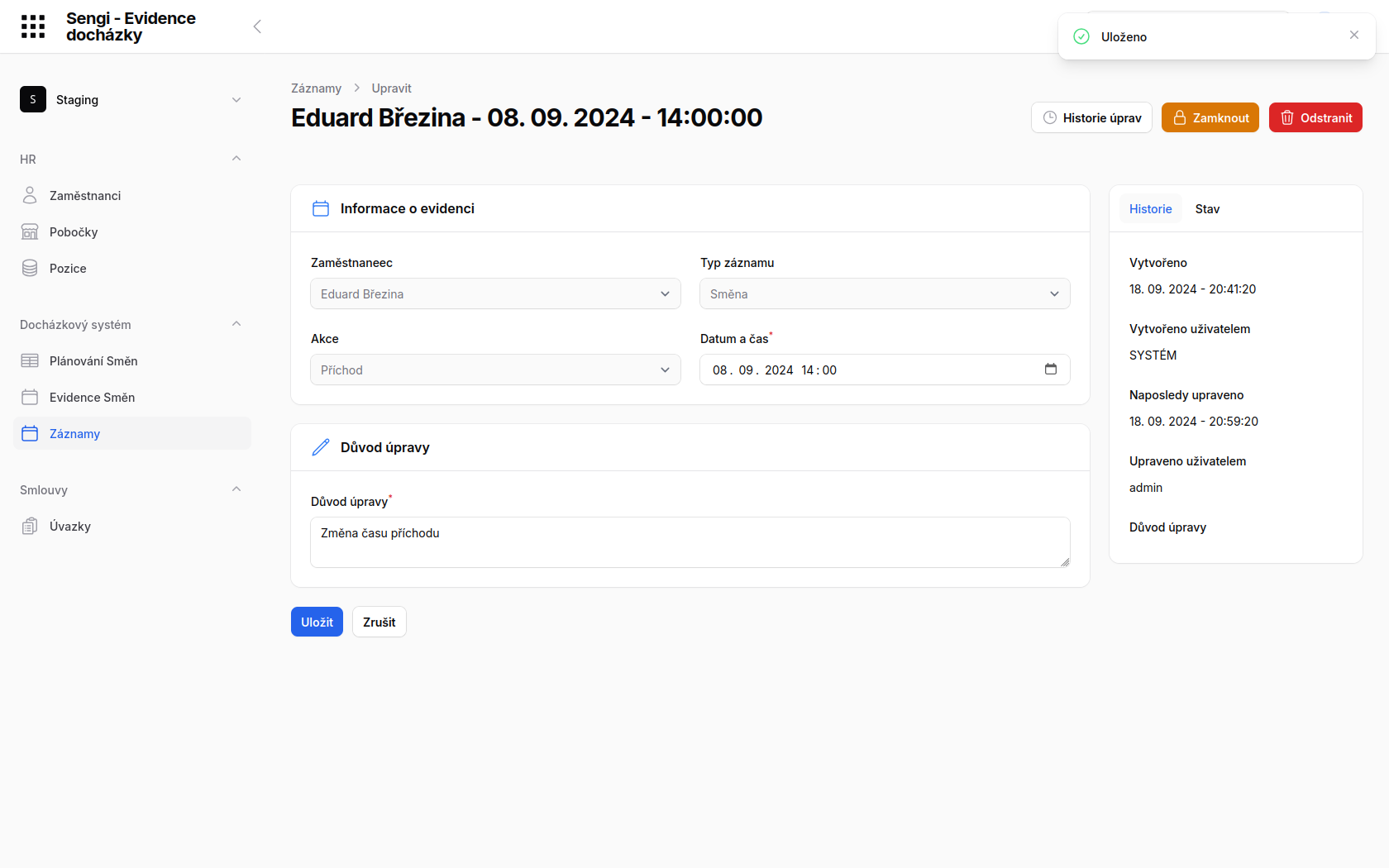The height and width of the screenshot is (868, 1389).
Task: Focus the Datum a čas input field
Action: click(x=885, y=370)
